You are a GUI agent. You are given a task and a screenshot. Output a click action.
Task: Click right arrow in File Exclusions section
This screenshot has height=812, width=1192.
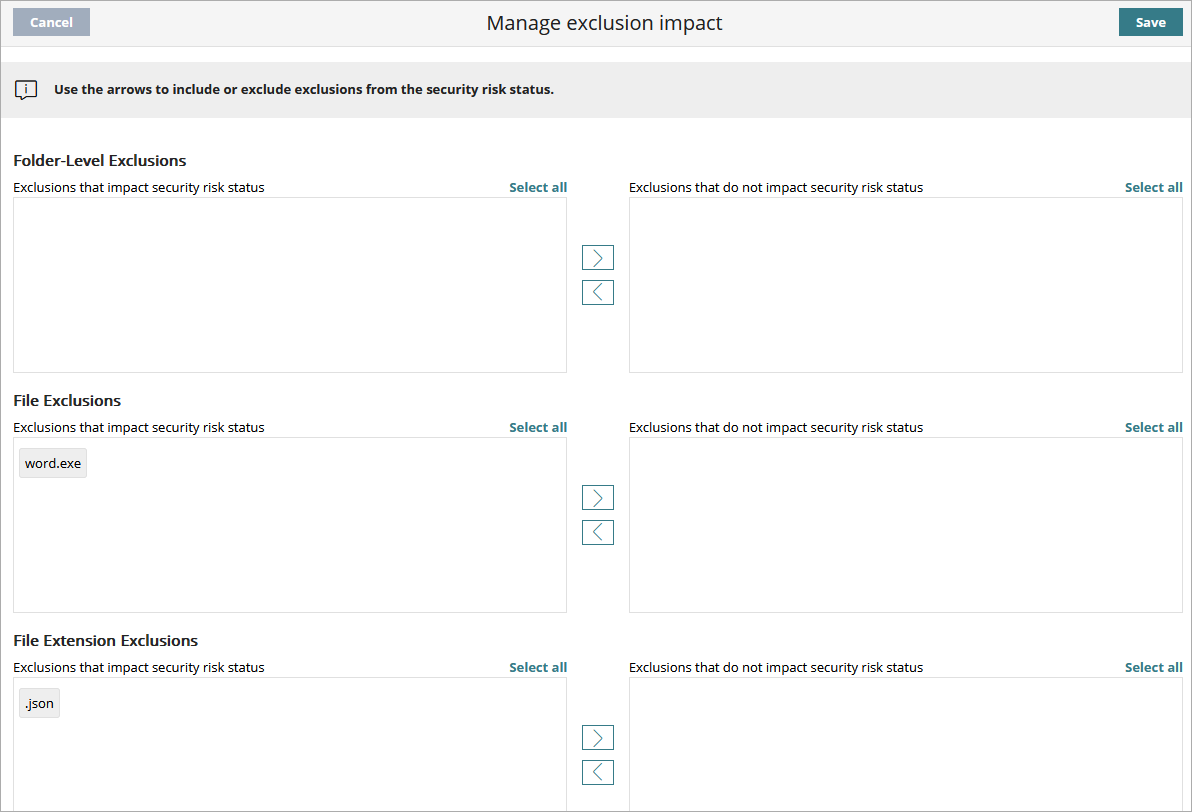(597, 498)
